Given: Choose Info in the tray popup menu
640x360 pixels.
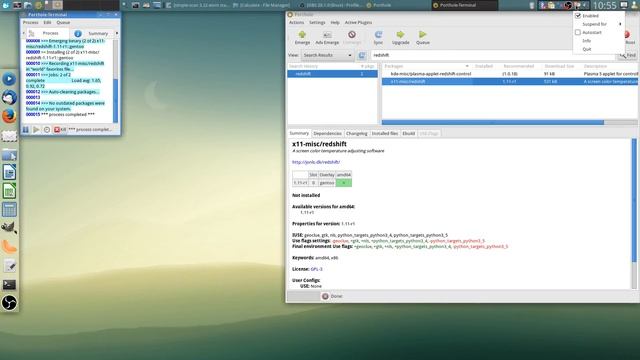Looking at the screenshot, I should [587, 41].
